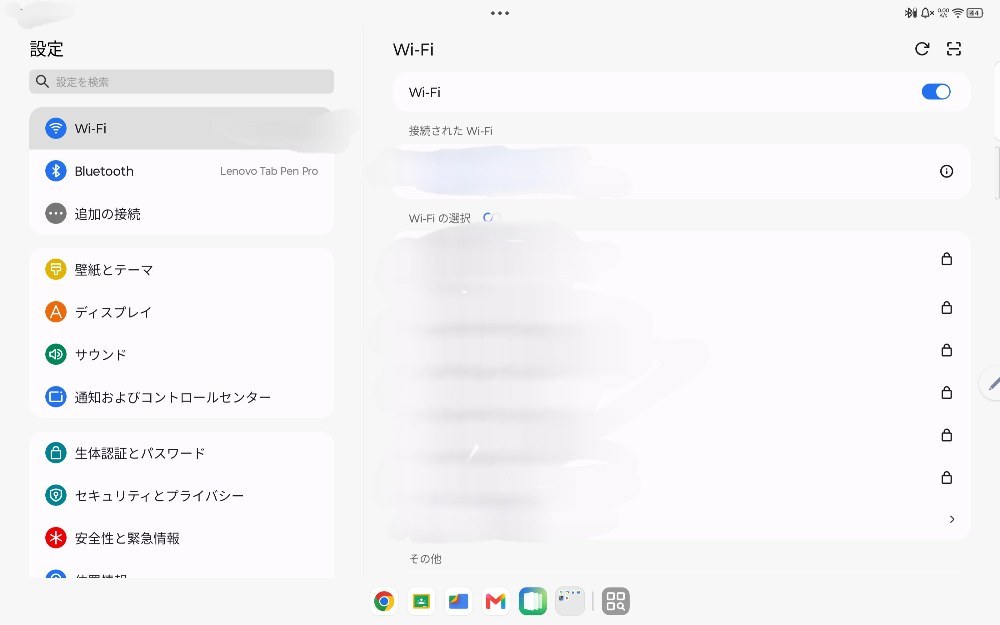The image size is (1000, 625).
Task: Open the app folder in the dock
Action: point(570,601)
